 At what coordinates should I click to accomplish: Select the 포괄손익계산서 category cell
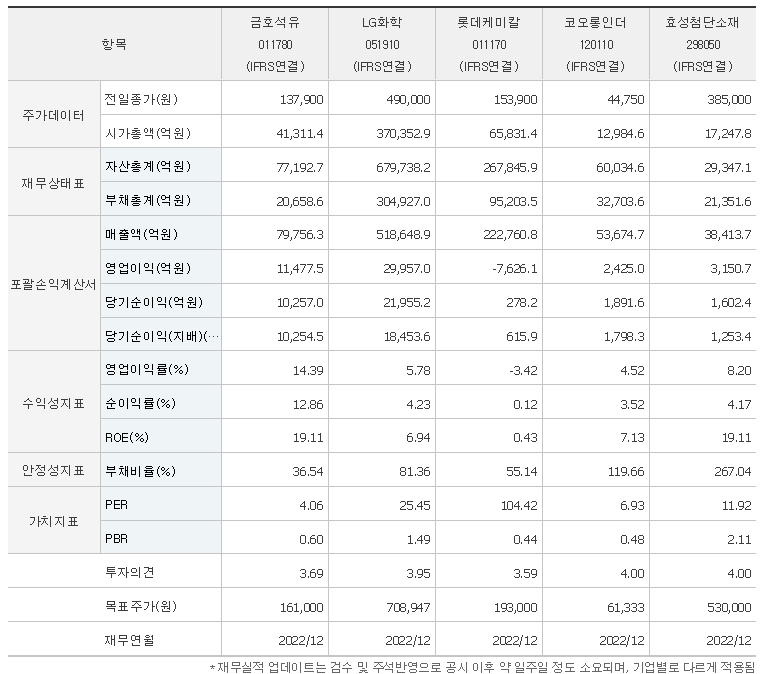54,284
